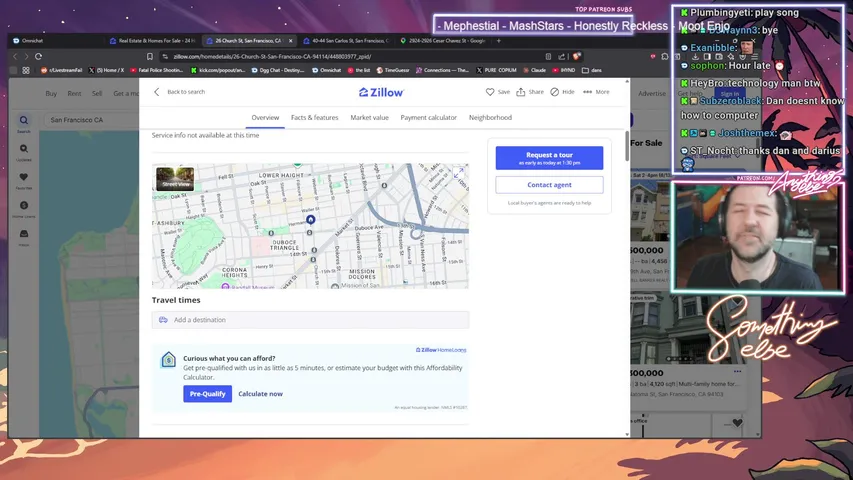Favorite the background listing card with heart
Image resolution: width=853 pixels, height=480 pixels.
tap(737, 423)
